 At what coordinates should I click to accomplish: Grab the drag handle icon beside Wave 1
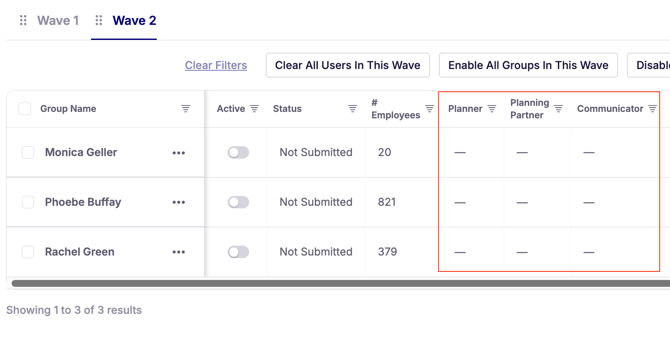[23, 20]
